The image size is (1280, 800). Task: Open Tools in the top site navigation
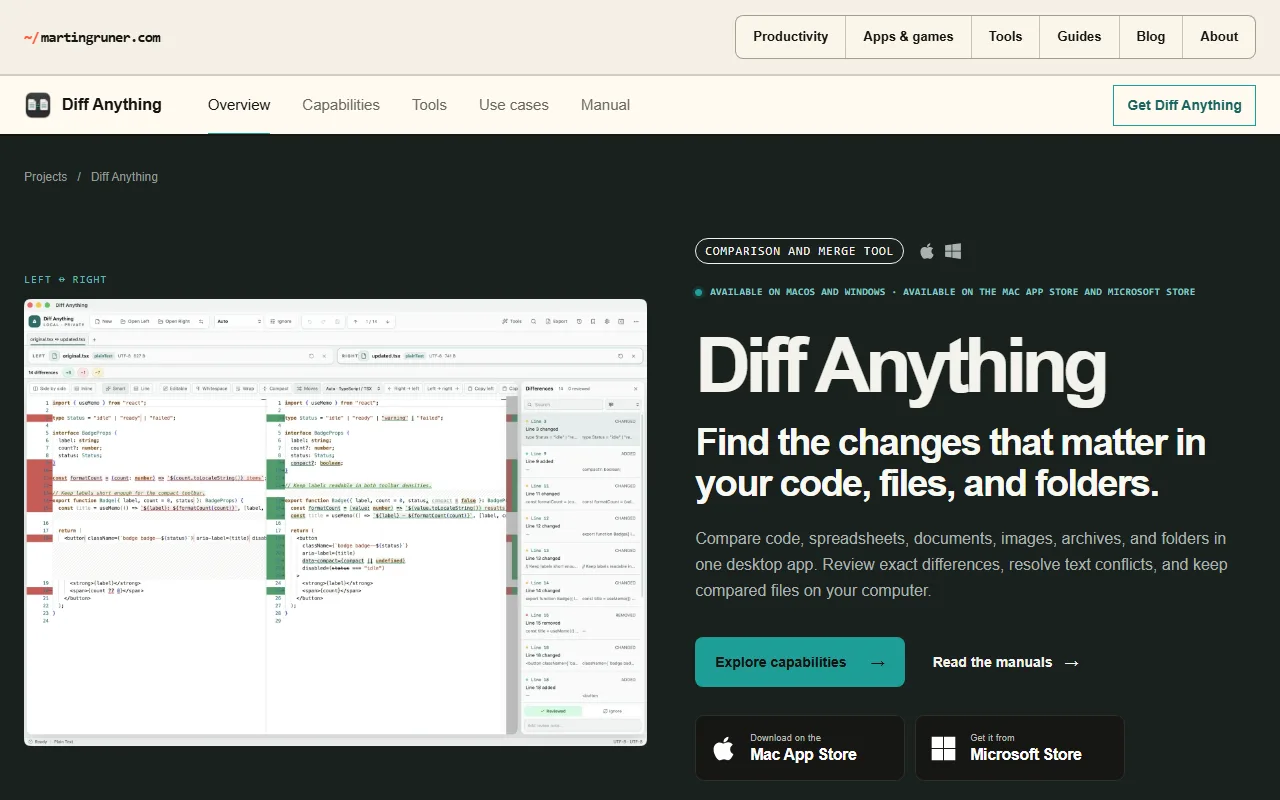pyautogui.click(x=1005, y=37)
